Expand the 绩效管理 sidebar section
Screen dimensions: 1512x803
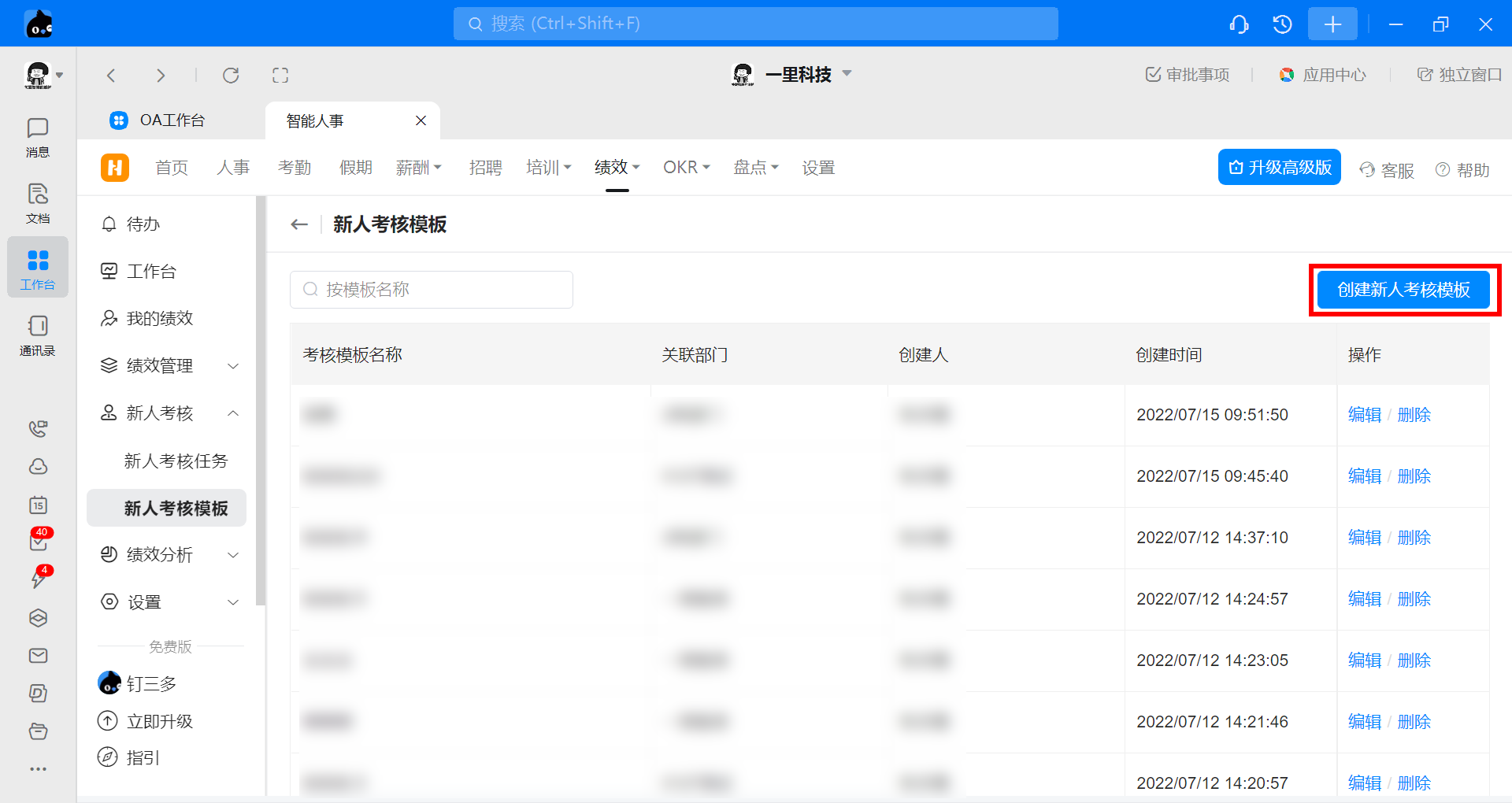[233, 366]
